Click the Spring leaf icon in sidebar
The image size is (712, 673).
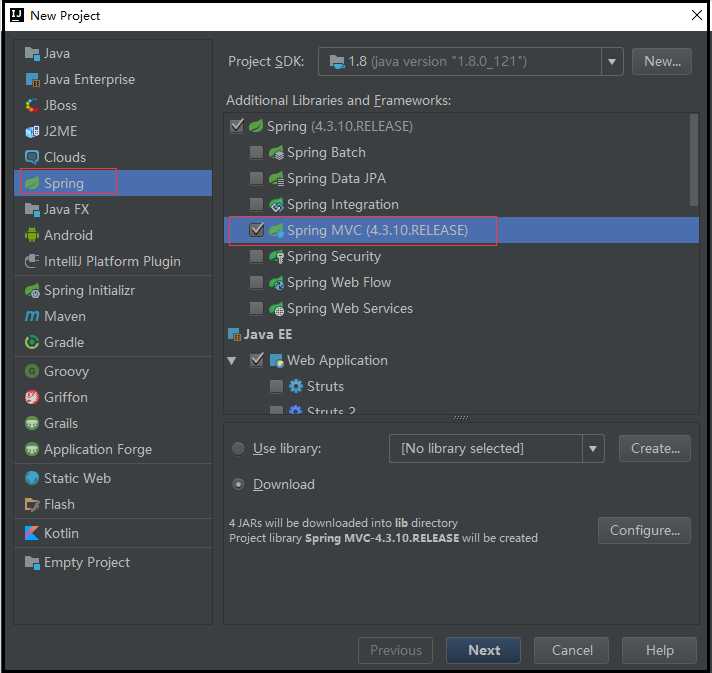click(x=32, y=183)
